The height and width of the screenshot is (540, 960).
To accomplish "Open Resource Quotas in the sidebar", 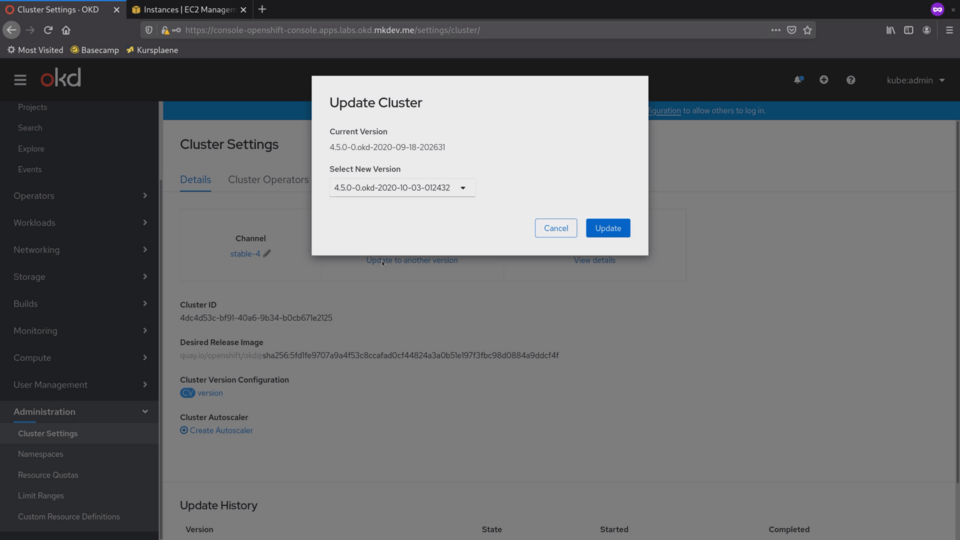I will click(x=48, y=475).
